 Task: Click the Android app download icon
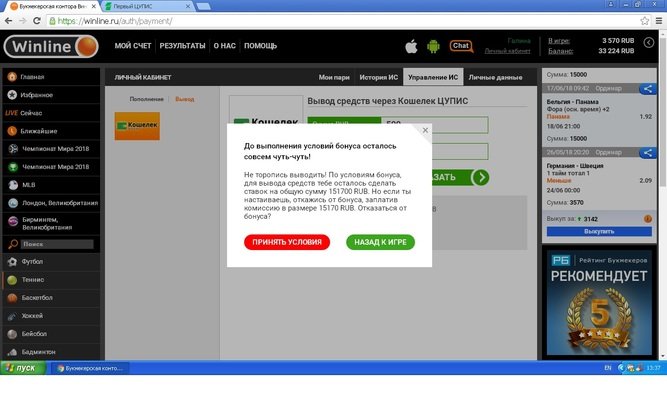pos(433,46)
